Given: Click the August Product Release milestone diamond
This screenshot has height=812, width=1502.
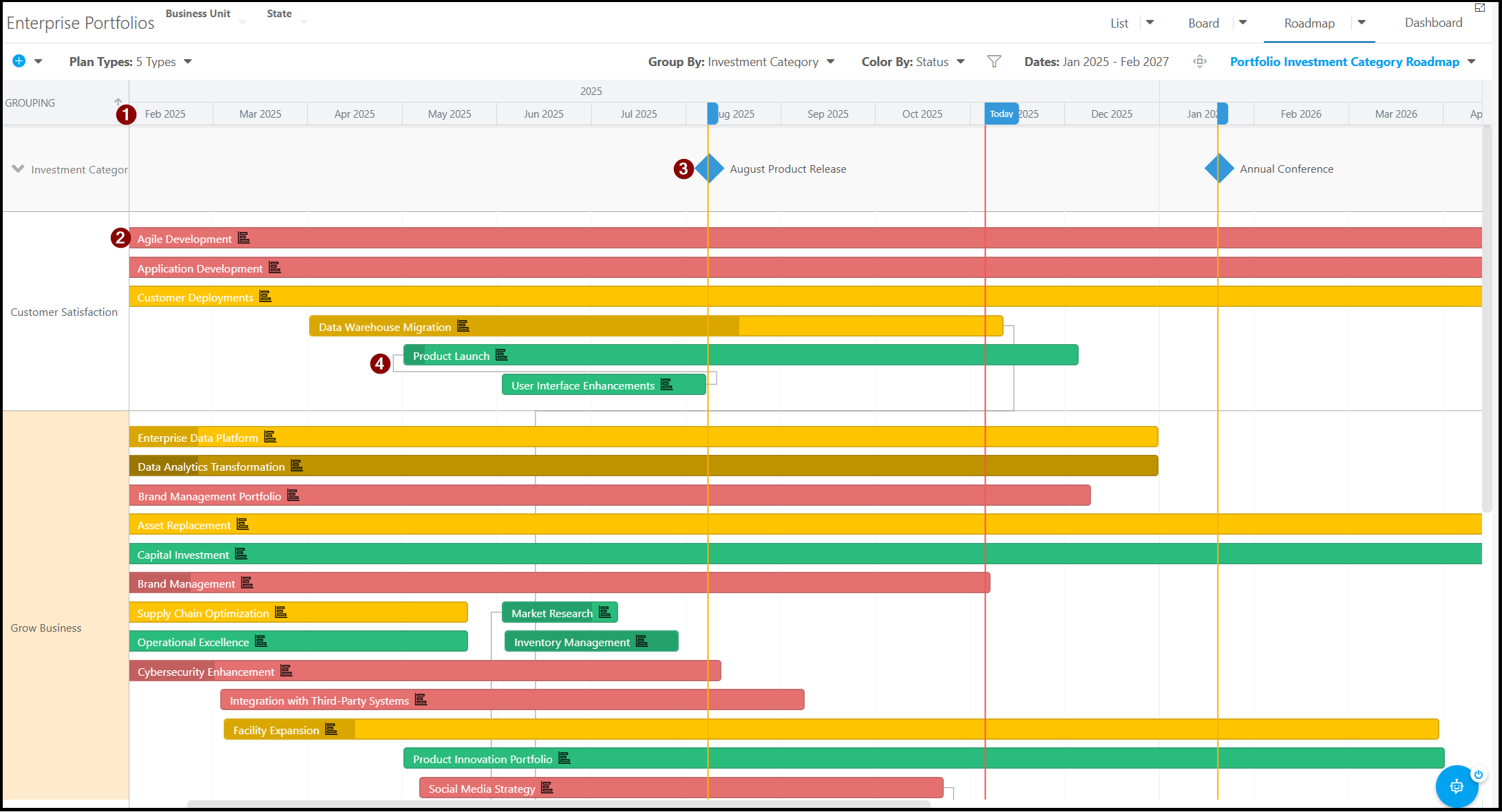Looking at the screenshot, I should 709,169.
